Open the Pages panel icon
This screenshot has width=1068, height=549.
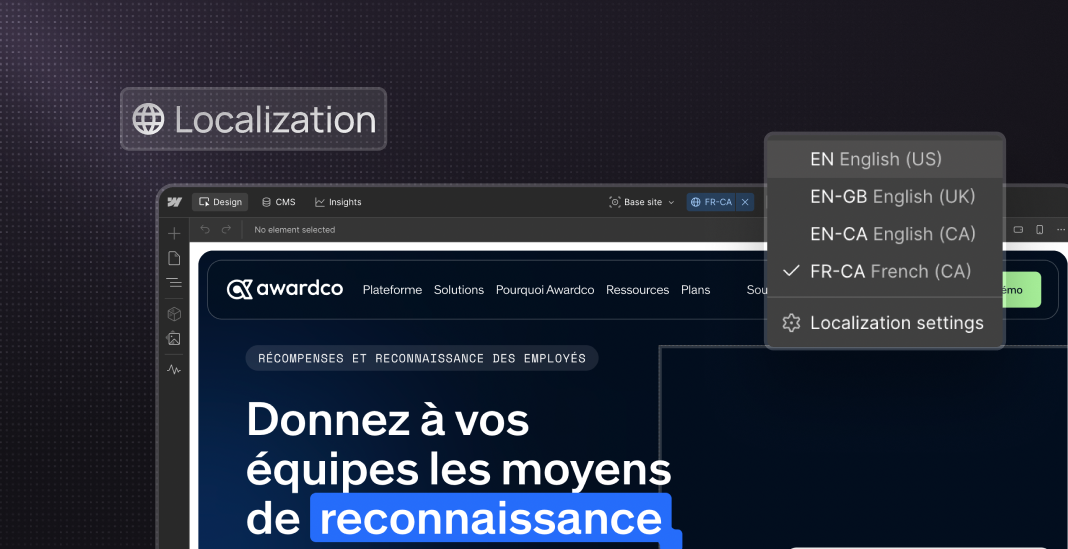tap(174, 258)
